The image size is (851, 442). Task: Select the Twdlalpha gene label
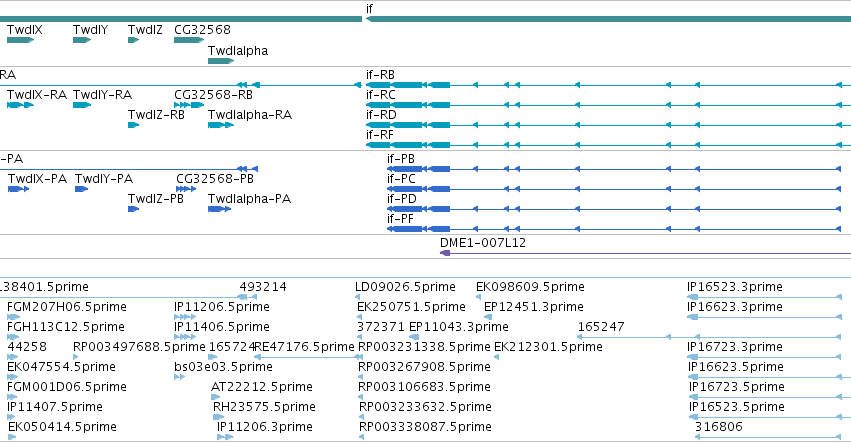pos(238,51)
